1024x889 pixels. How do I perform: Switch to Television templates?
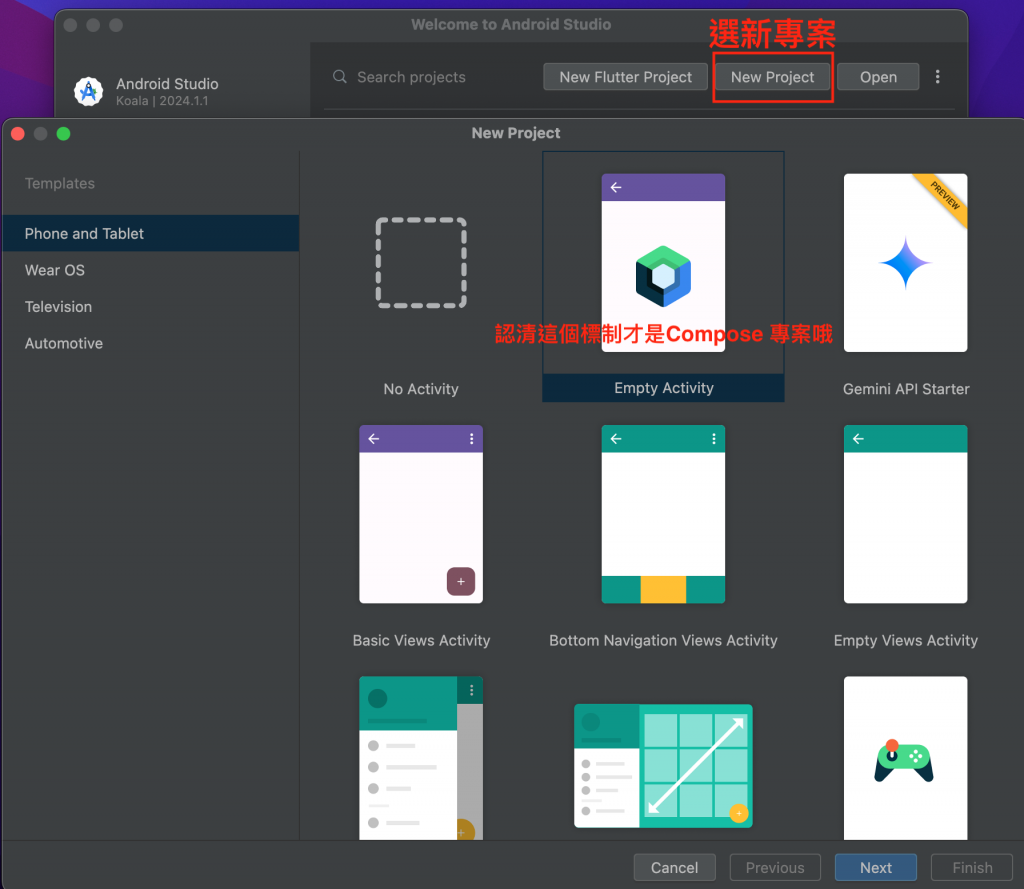tap(151, 306)
